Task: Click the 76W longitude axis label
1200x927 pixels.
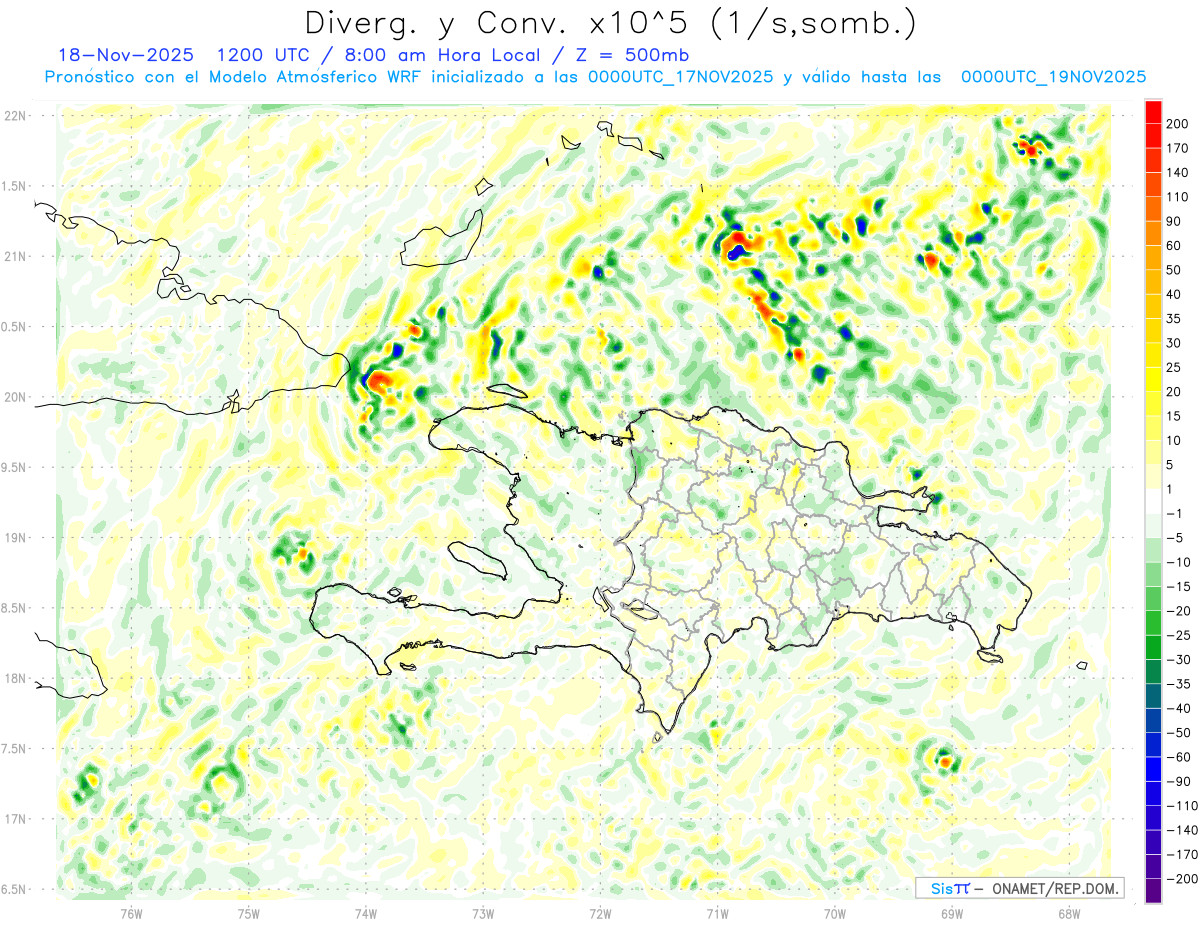Action: (131, 913)
